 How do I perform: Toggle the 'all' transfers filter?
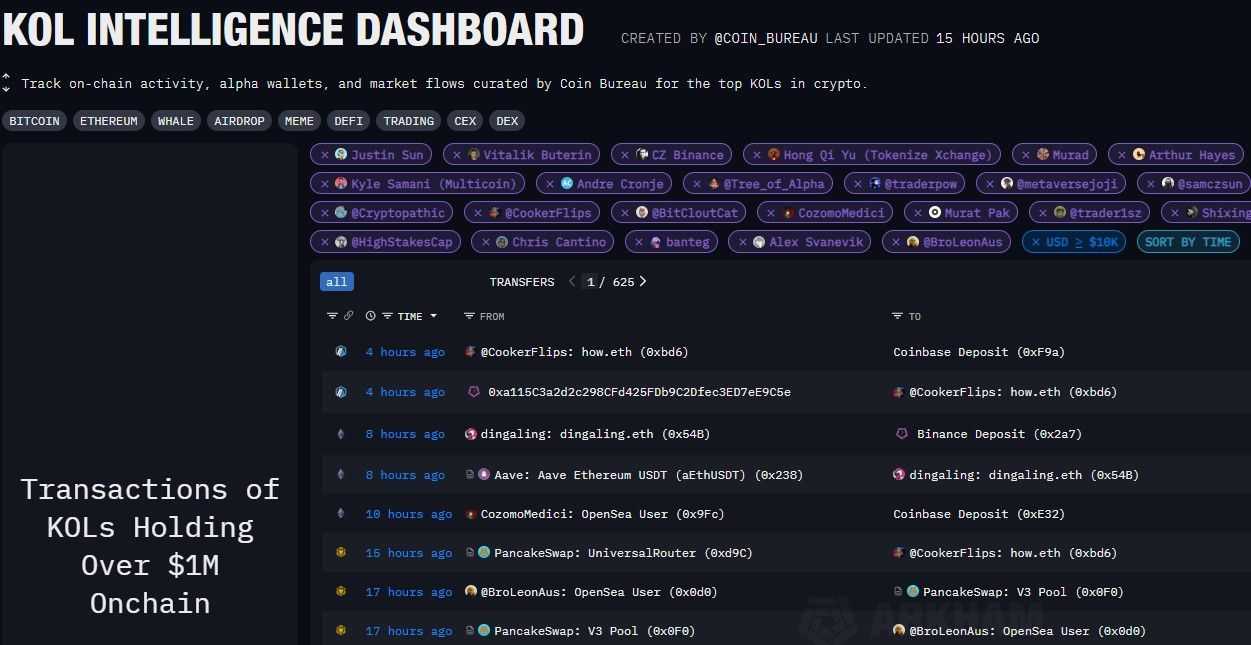(x=337, y=282)
